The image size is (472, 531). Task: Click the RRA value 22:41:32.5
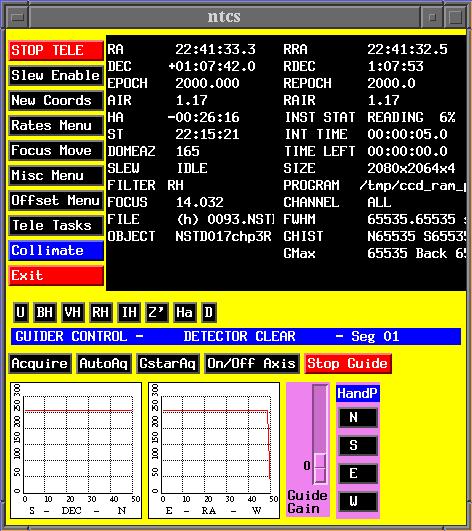pos(407,49)
